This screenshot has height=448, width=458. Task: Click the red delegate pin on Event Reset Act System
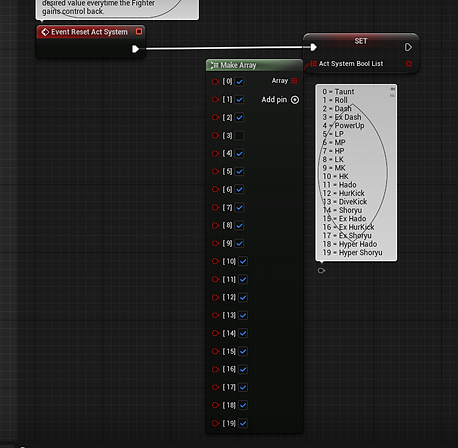[139, 32]
